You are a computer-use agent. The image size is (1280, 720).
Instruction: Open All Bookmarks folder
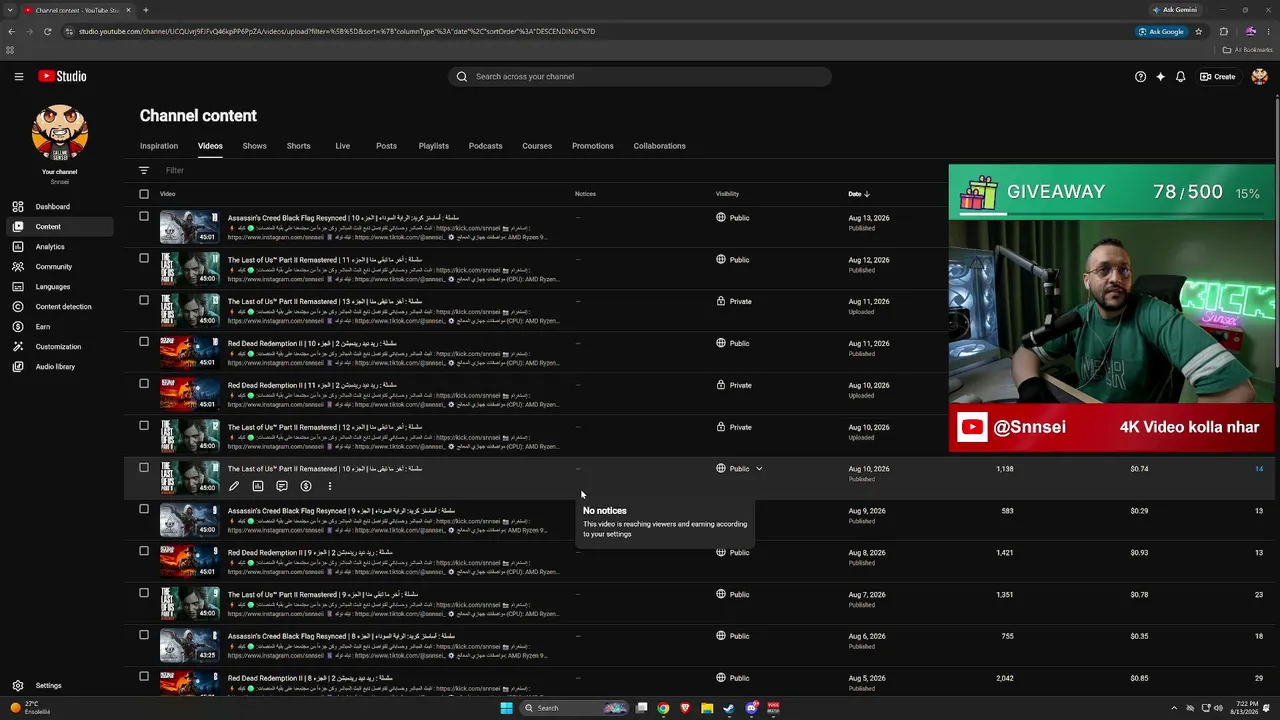[1247, 50]
